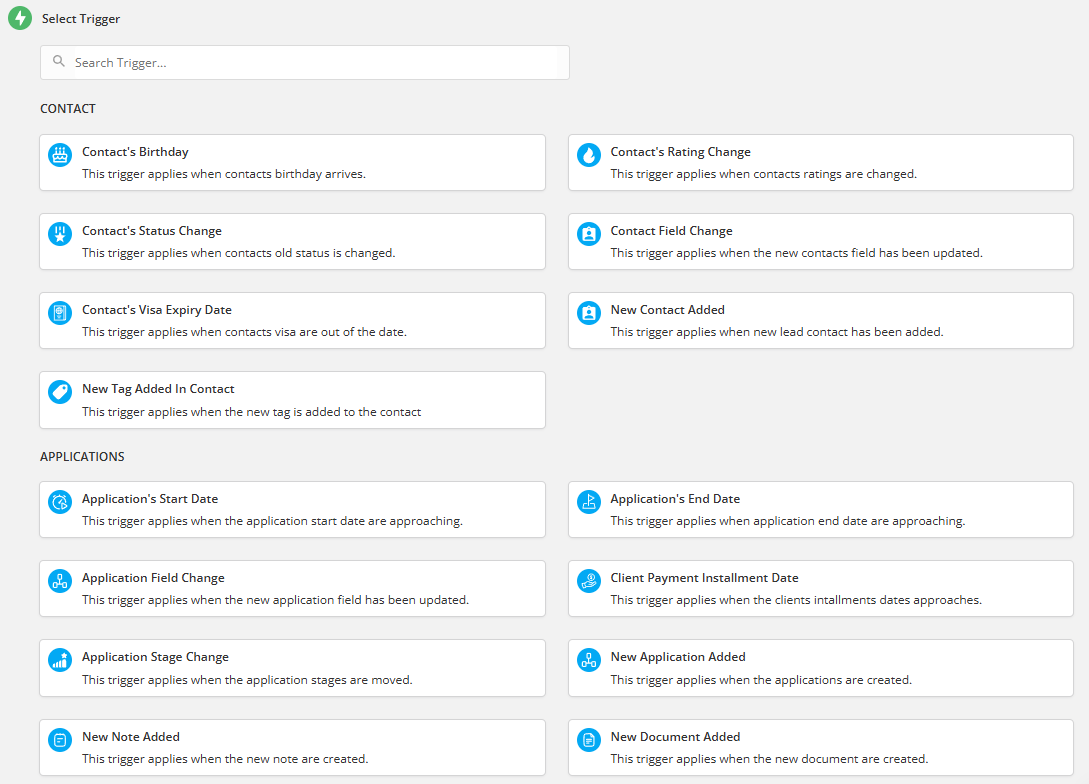Select the Contact's Birthday trigger title
The height and width of the screenshot is (784, 1089).
click(135, 152)
